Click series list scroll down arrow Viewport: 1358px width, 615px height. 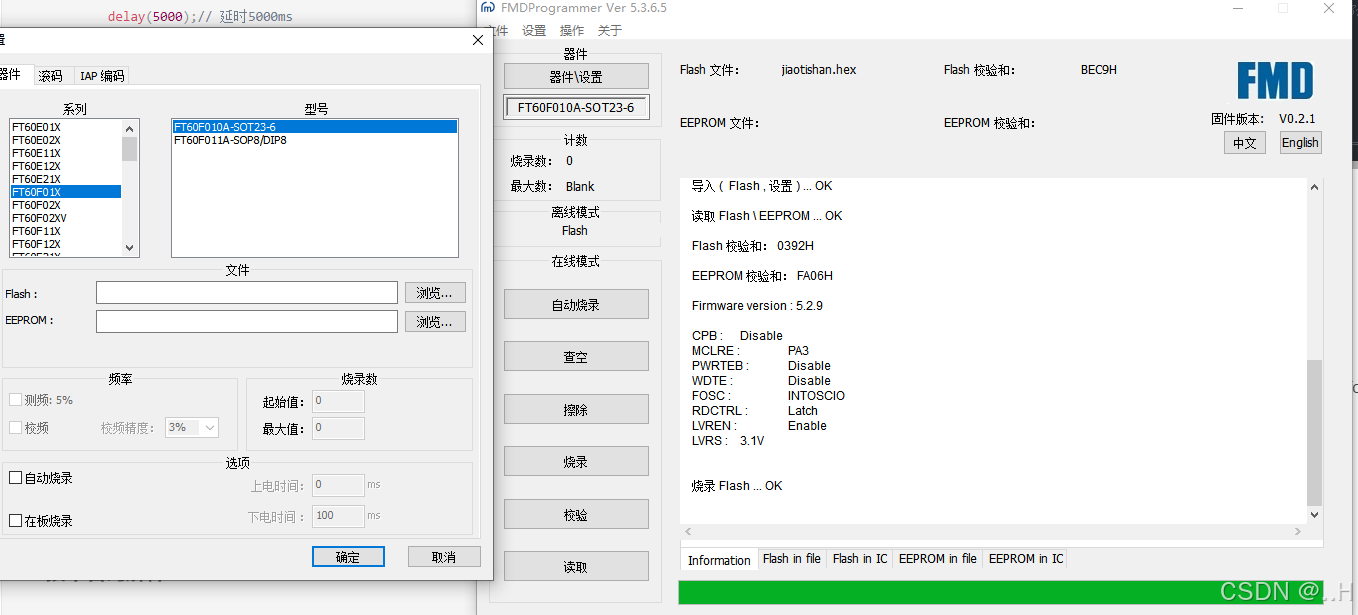pyautogui.click(x=130, y=248)
